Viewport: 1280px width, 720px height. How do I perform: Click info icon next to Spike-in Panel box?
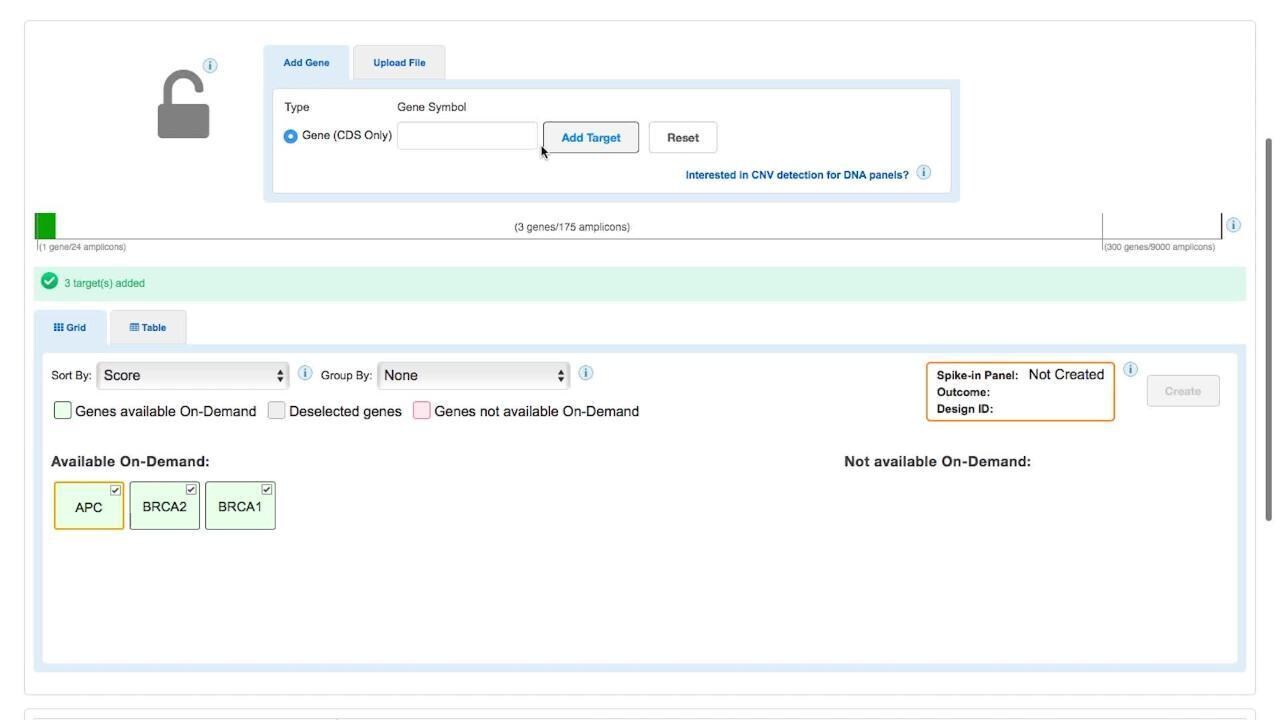[x=1130, y=369]
